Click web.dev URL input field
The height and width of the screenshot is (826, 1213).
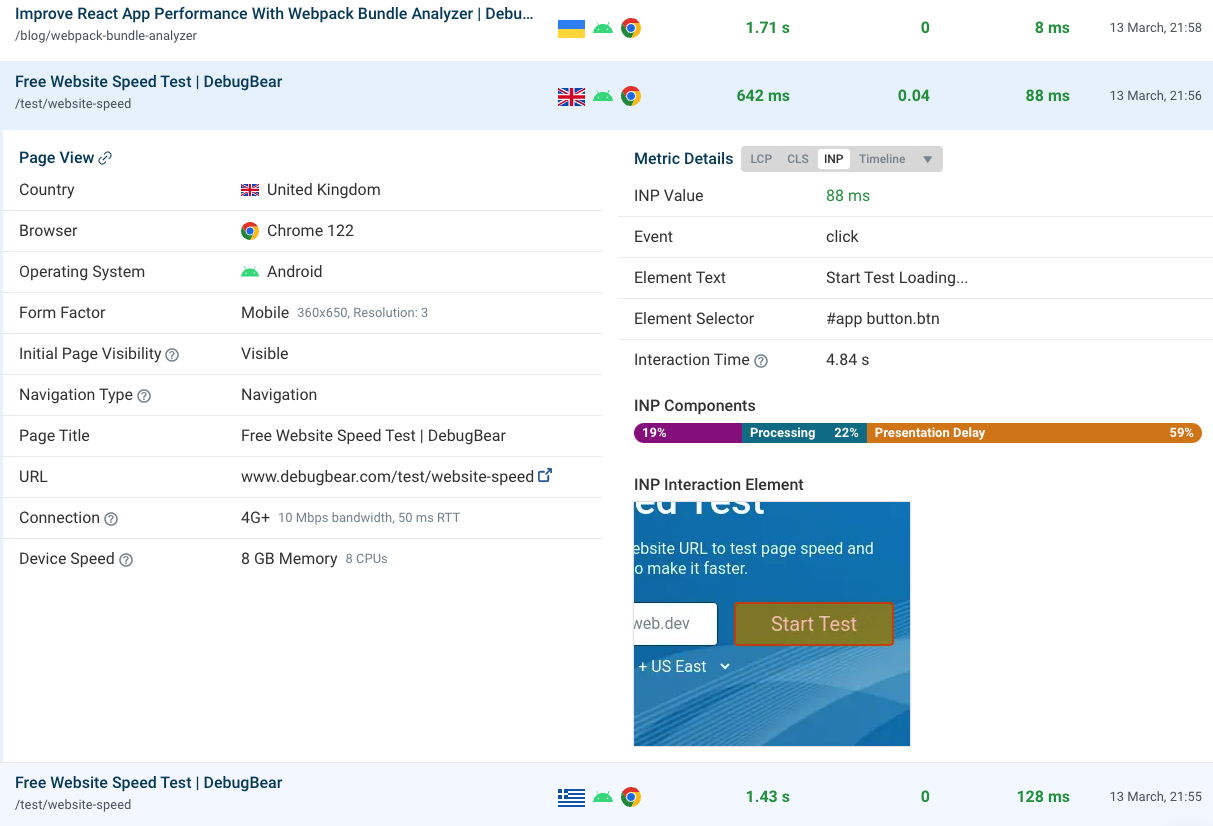pyautogui.click(x=675, y=624)
